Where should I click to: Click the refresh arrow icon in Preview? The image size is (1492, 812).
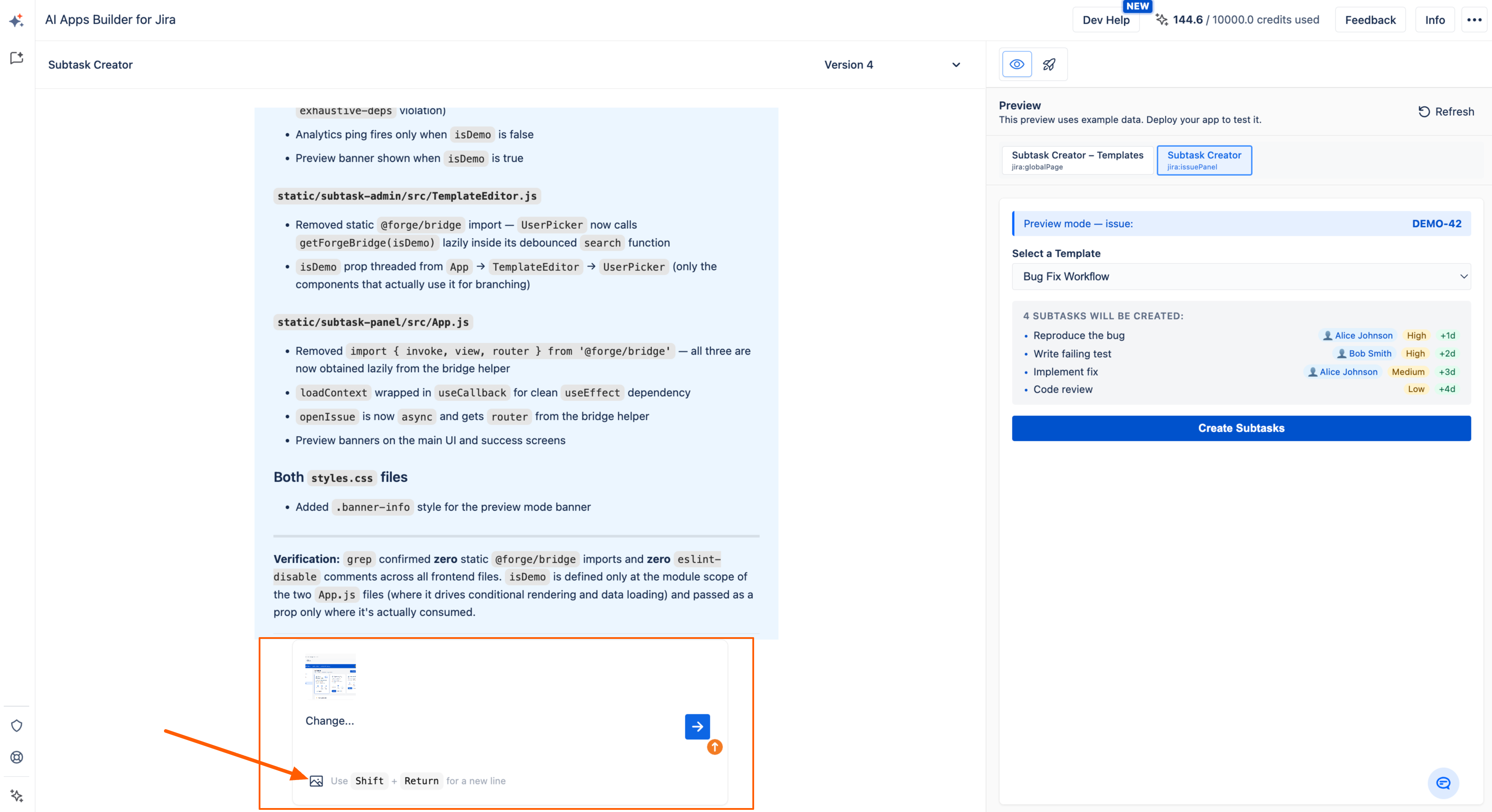(1424, 112)
